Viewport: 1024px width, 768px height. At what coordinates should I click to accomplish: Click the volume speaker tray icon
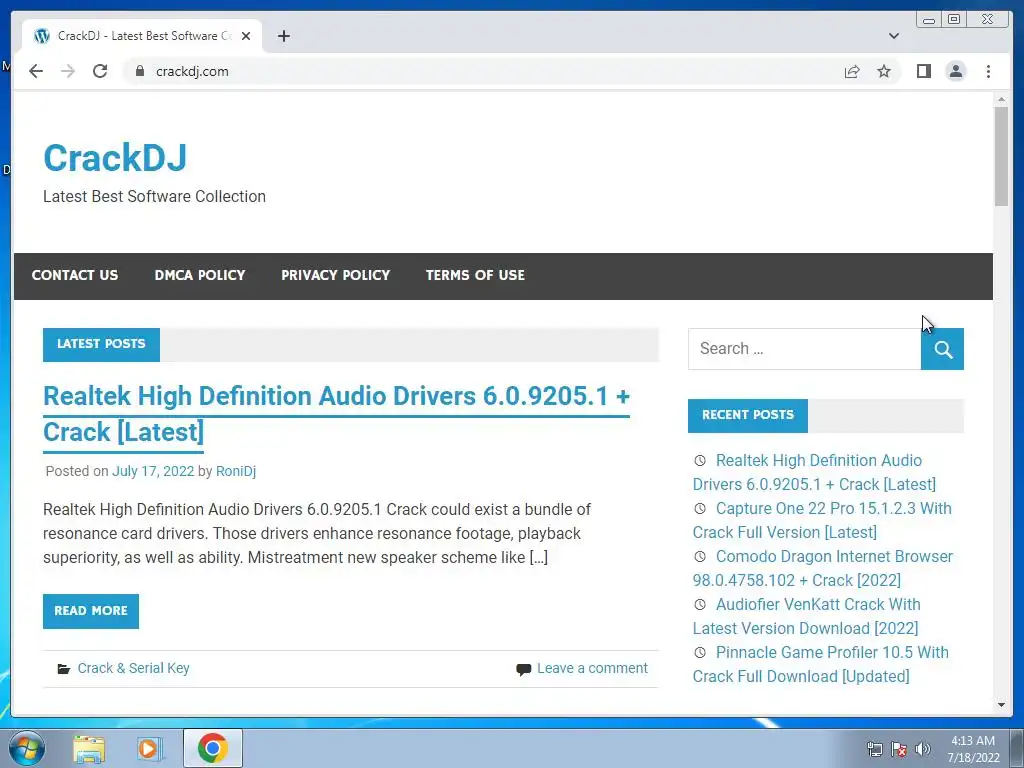click(x=922, y=749)
